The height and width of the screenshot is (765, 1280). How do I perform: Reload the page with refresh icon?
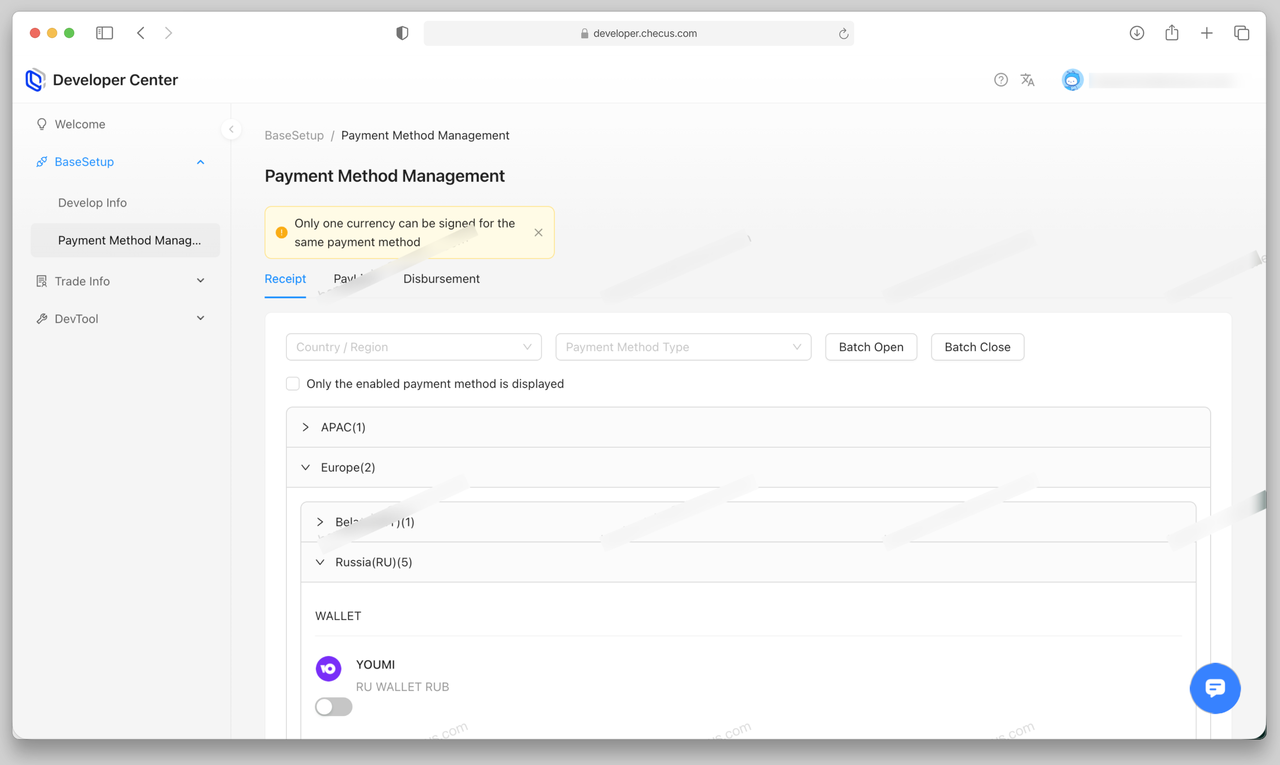[x=843, y=33]
